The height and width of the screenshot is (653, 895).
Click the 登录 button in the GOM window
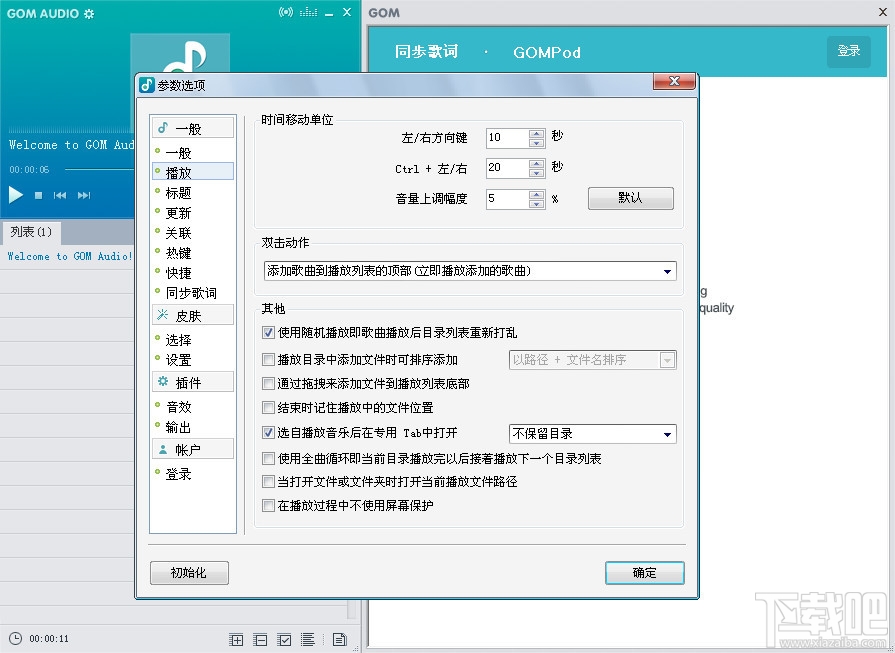tap(848, 51)
